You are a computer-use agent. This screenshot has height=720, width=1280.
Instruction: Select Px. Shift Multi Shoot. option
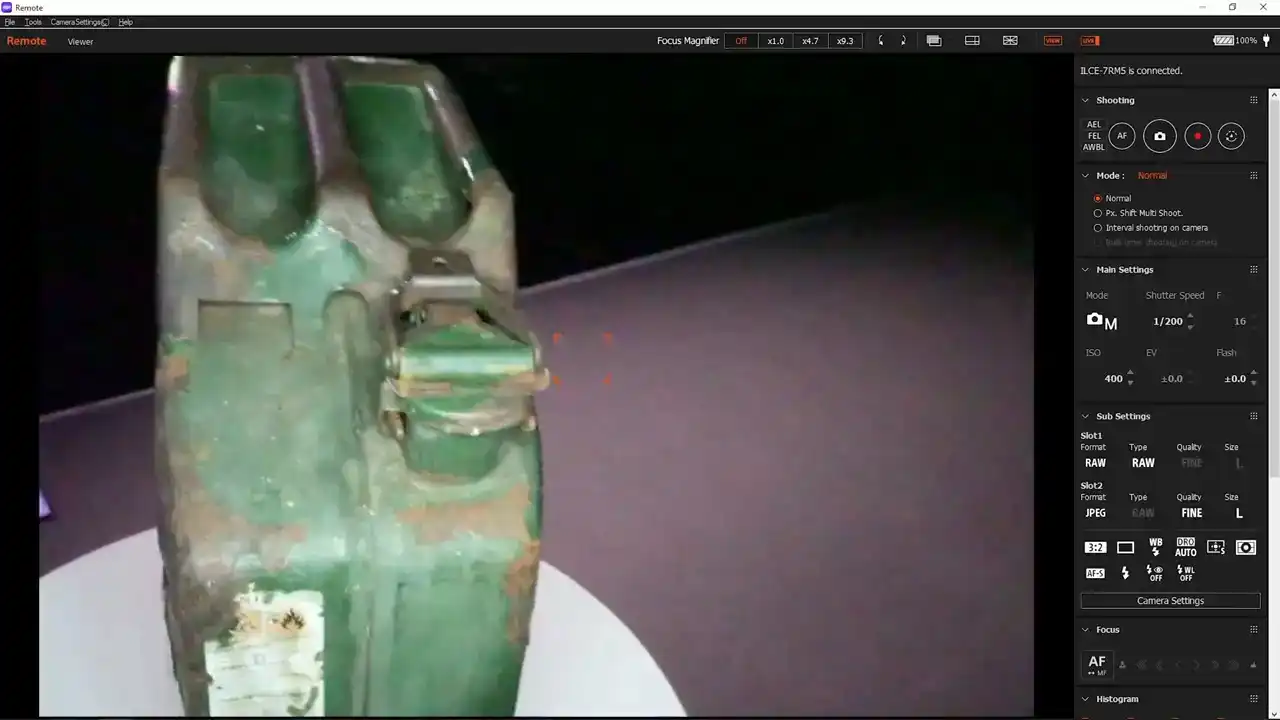point(1098,213)
